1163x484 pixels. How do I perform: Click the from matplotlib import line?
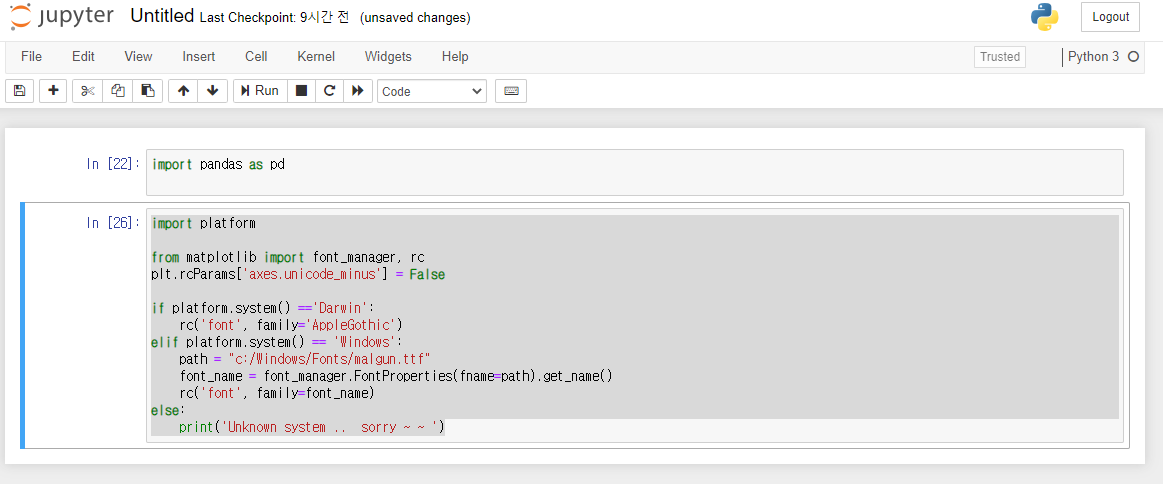(x=288, y=257)
